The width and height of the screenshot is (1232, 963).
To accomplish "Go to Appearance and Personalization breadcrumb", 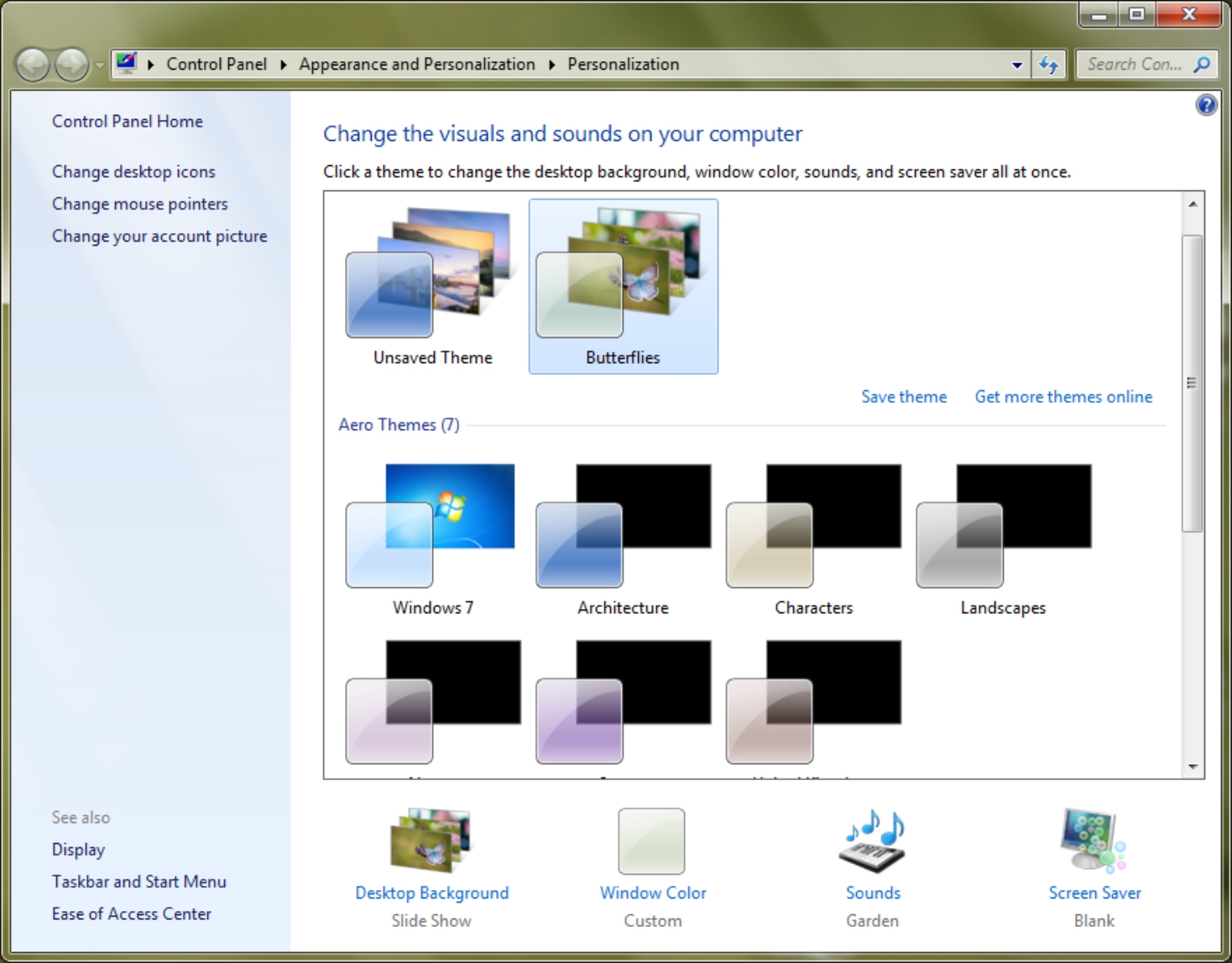I will click(416, 65).
